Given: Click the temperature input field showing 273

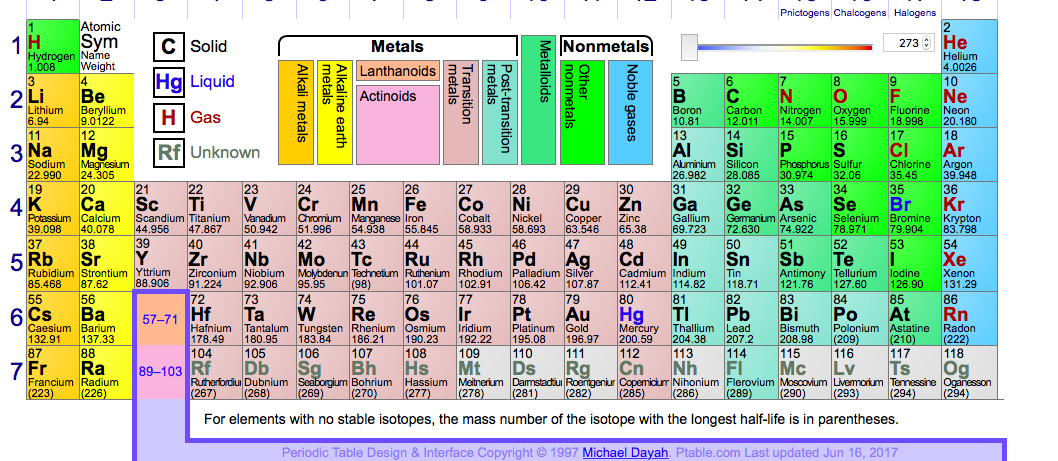Looking at the screenshot, I should click(x=905, y=43).
